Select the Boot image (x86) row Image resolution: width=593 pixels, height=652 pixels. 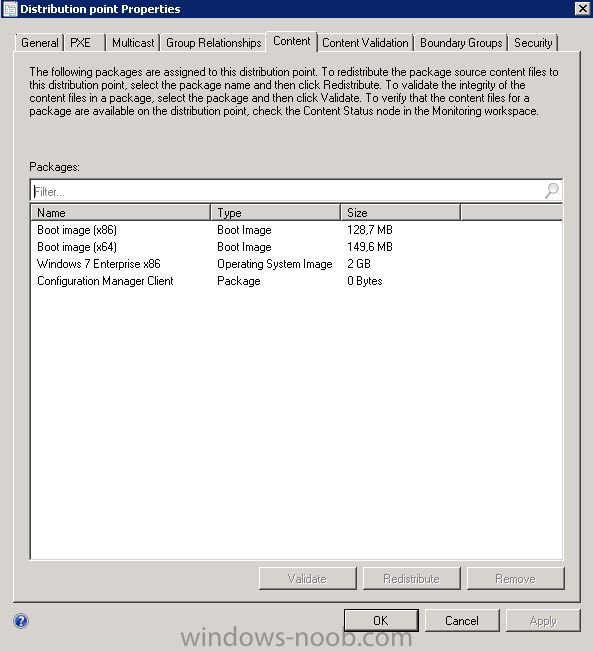(296, 230)
